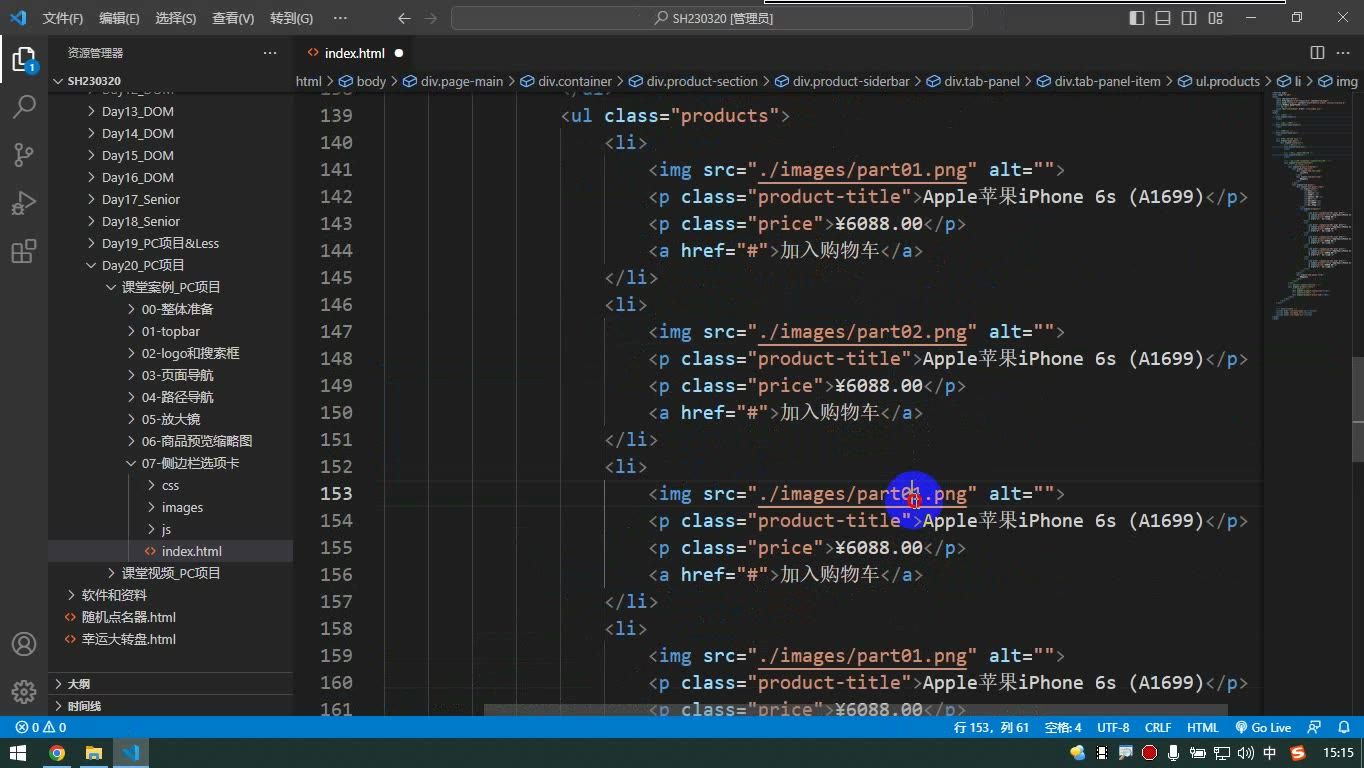This screenshot has height=768, width=1364.
Task: Open the Selection menu 选择(S)
Action: tap(176, 18)
